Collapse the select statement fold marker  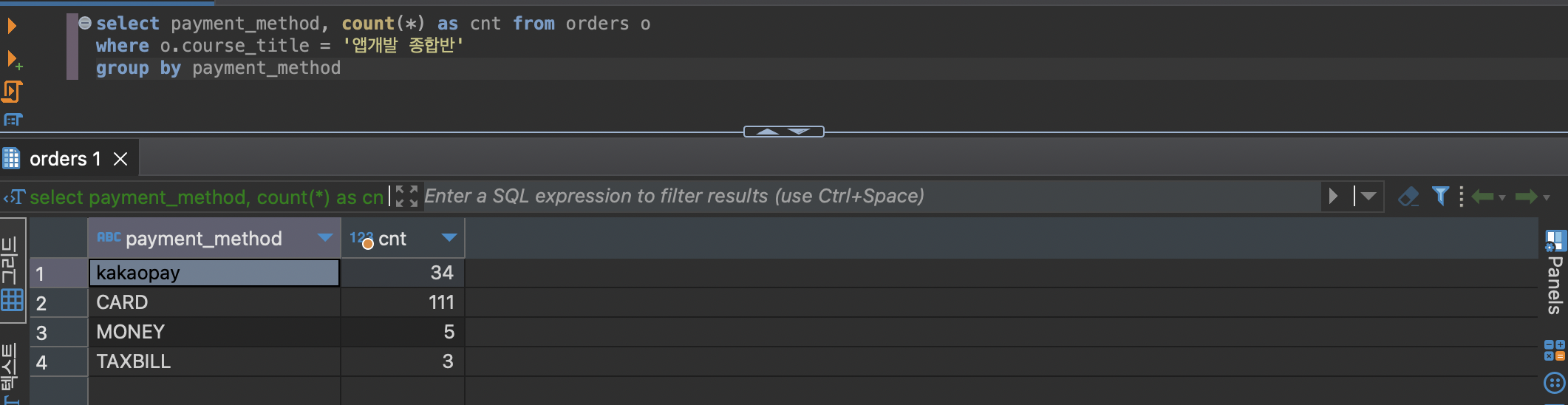click(85, 23)
